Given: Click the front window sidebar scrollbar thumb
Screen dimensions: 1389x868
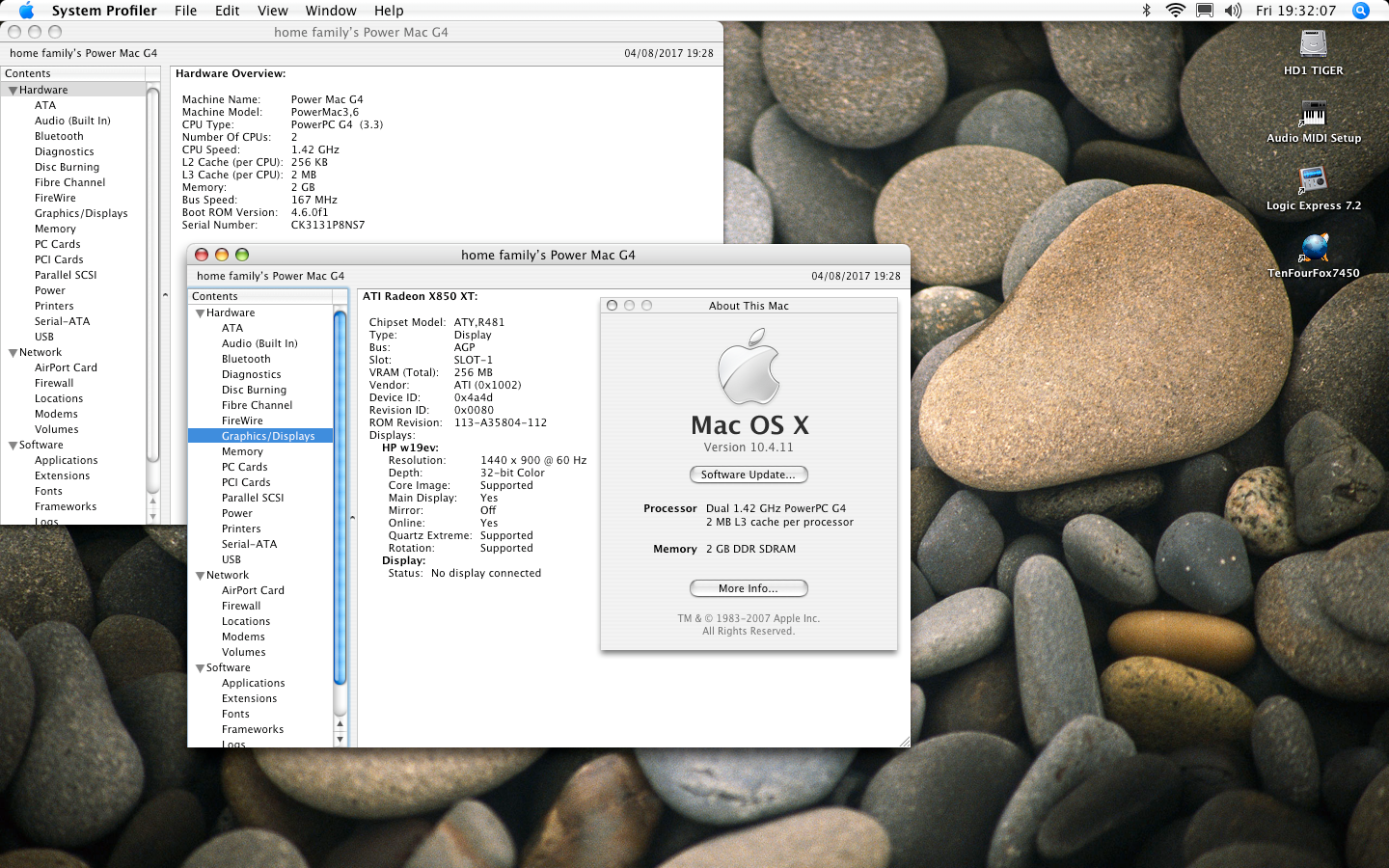Looking at the screenshot, I should pos(340,498).
